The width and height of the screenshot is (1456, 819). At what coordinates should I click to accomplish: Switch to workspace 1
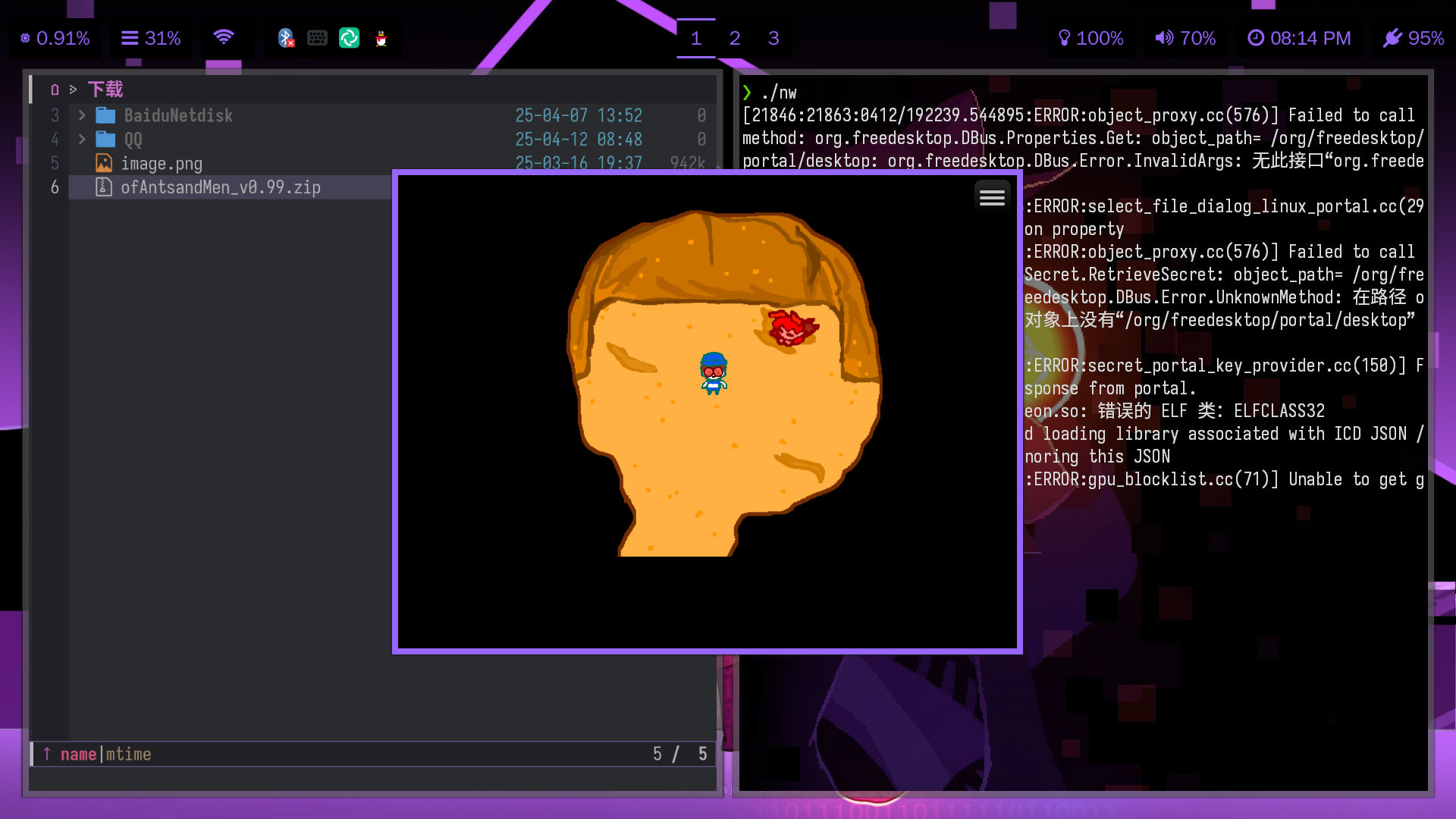(x=696, y=38)
